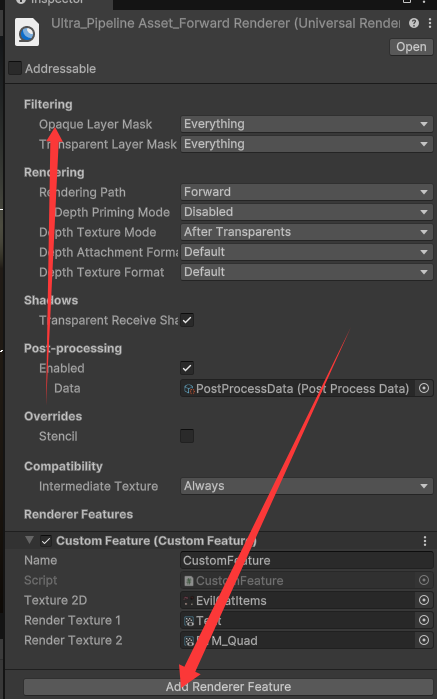The image size is (437, 699).
Task: Open the Depth Texture Mode dropdown
Action: [x=307, y=232]
